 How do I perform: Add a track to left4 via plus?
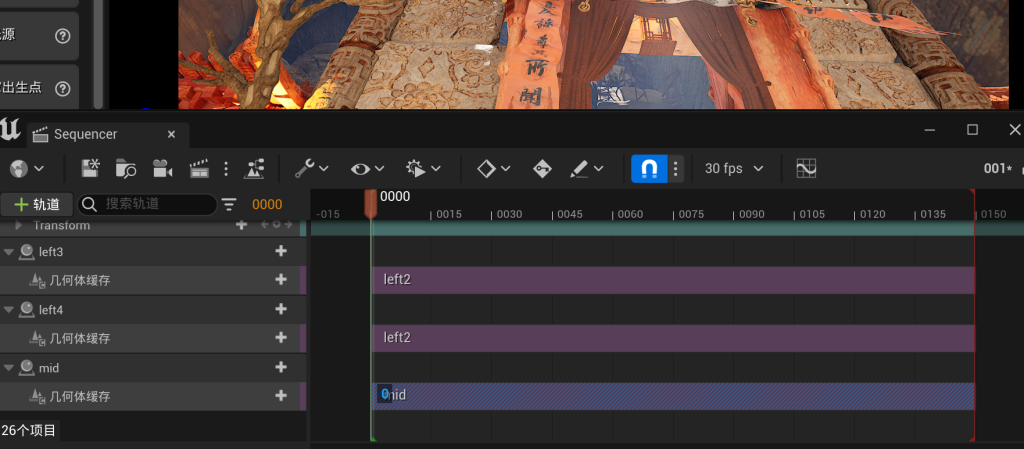tap(281, 309)
